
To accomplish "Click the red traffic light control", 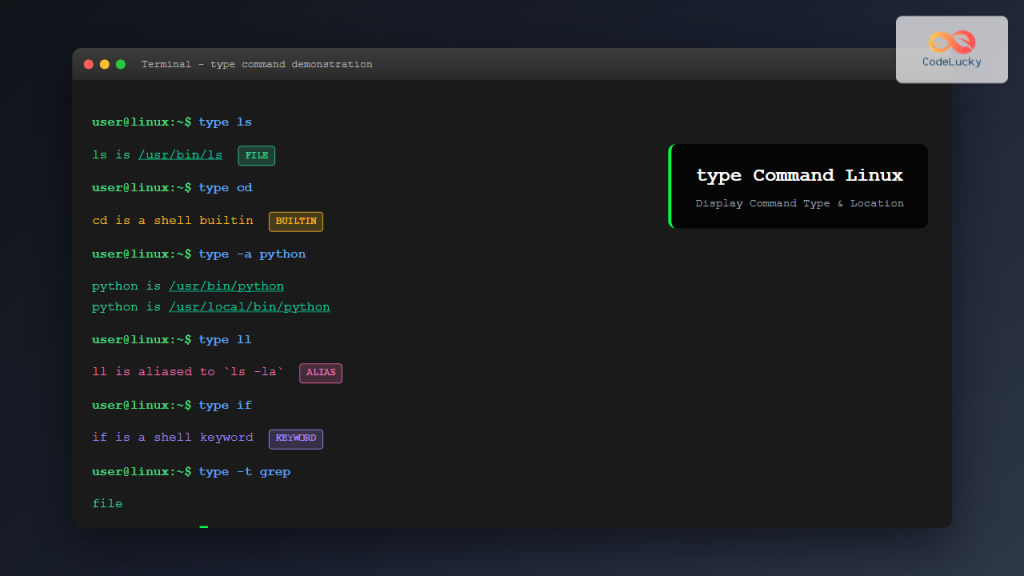I will tap(89, 62).
